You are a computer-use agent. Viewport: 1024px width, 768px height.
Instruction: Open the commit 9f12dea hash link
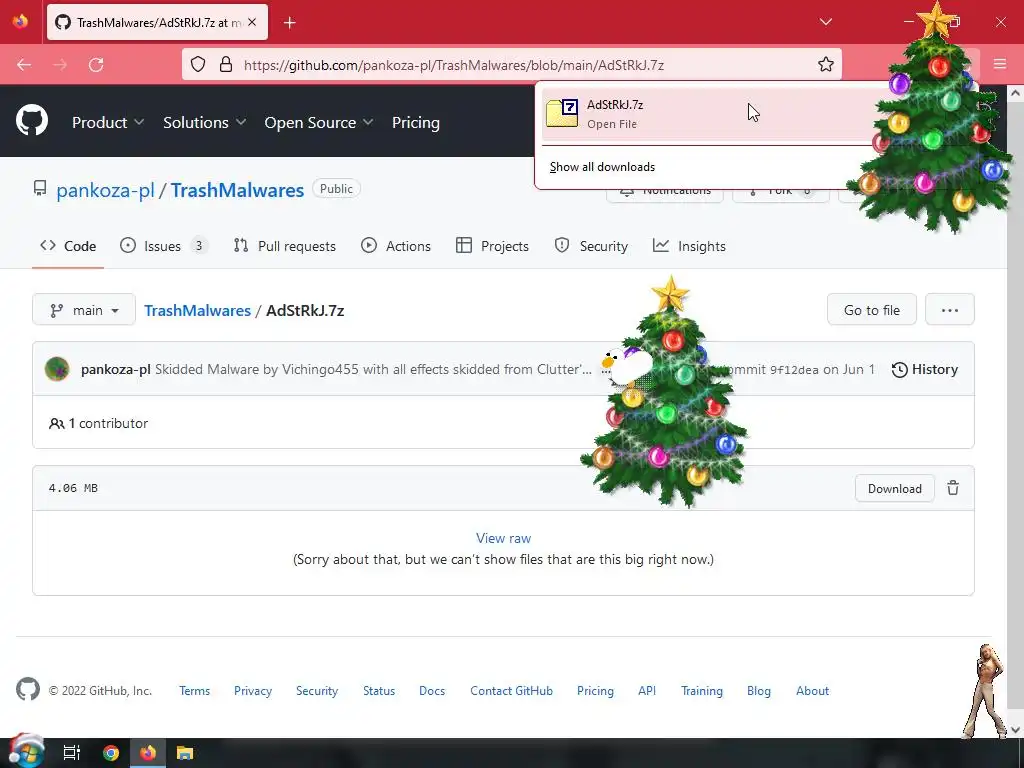click(x=793, y=370)
